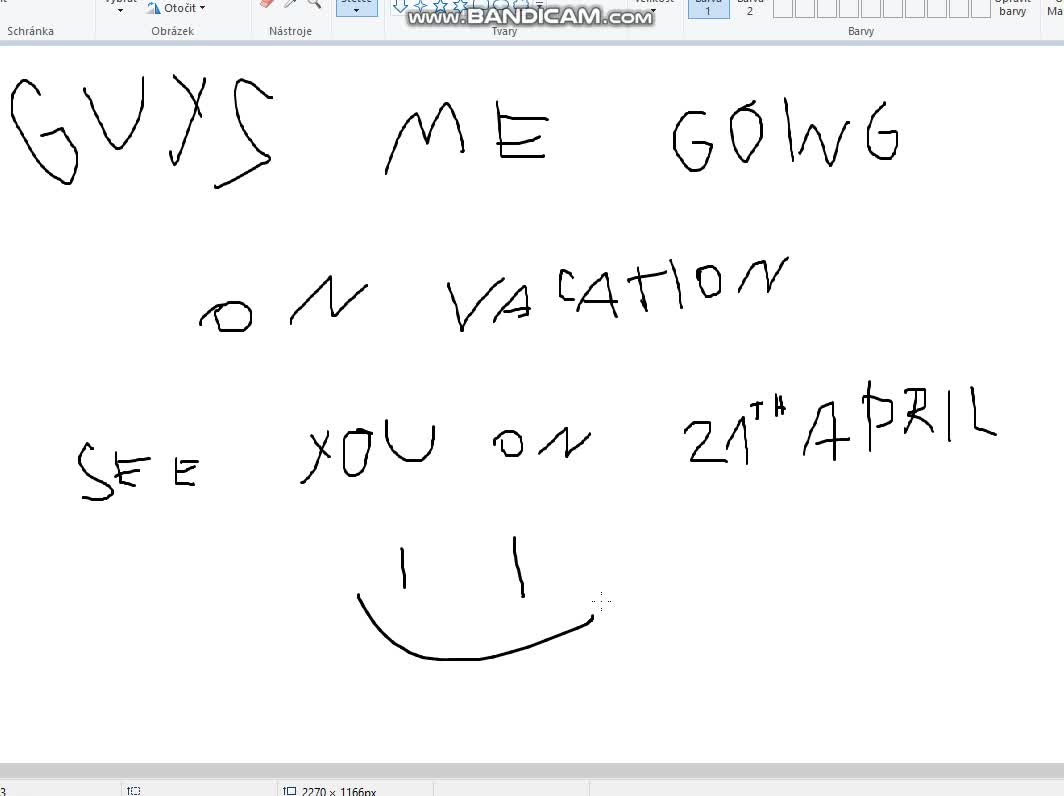Viewport: 1064px width, 796px height.
Task: Click the Obrázek group label
Action: coord(172,31)
